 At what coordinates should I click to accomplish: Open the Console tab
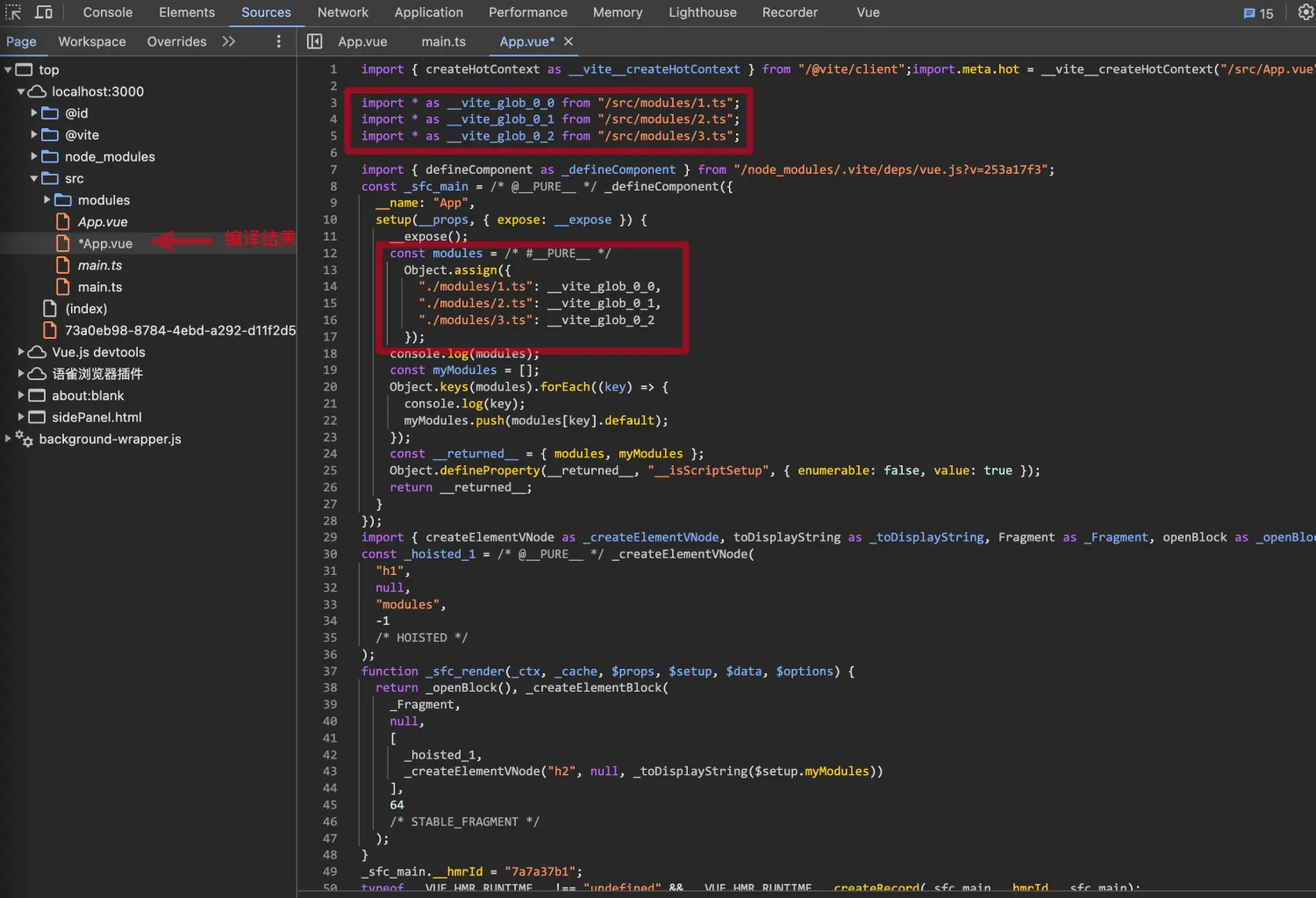point(107,12)
